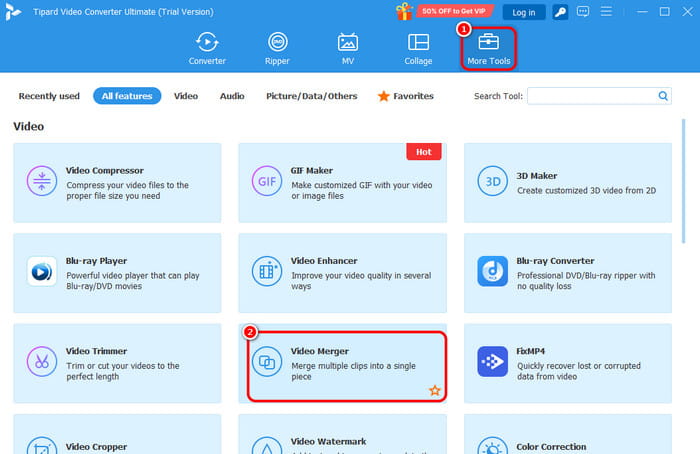
Task: Click the Video Merger icon
Action: [x=267, y=362]
